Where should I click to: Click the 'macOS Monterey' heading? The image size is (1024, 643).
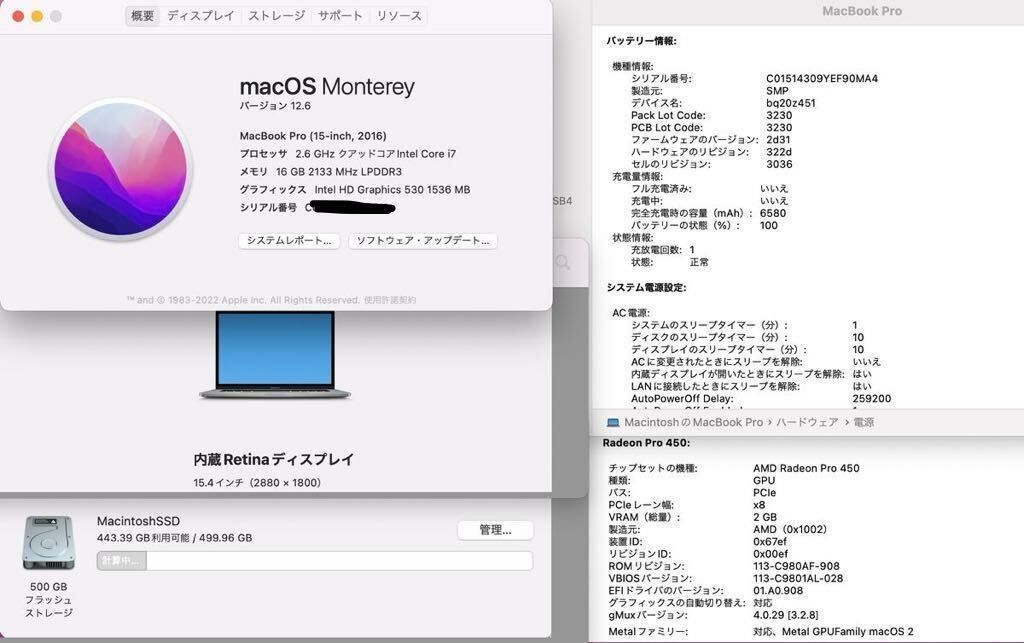[x=327, y=86]
